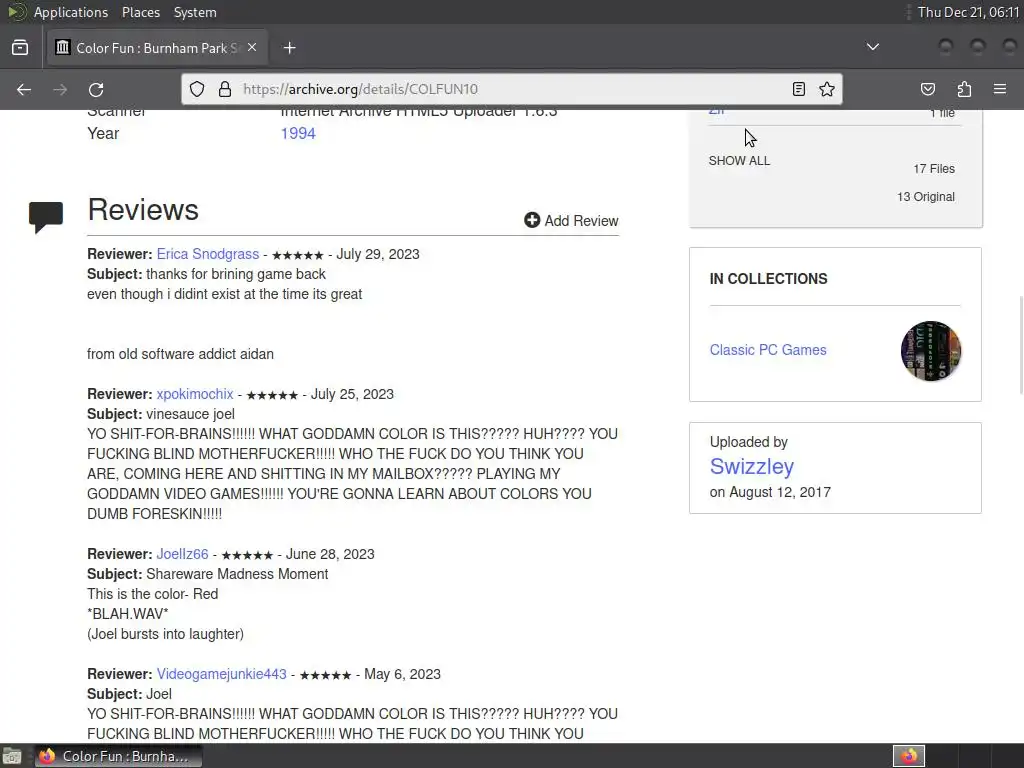Click the IN COLLECTIONS heading
This screenshot has height=768, width=1024.
[x=768, y=279]
